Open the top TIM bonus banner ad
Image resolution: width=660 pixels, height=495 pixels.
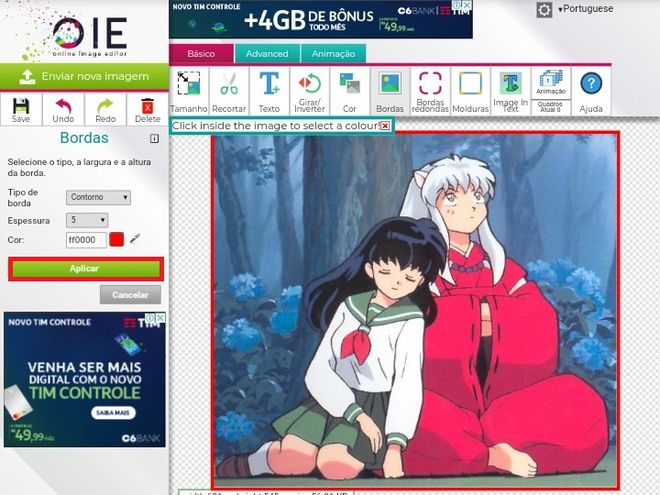pyautogui.click(x=321, y=19)
